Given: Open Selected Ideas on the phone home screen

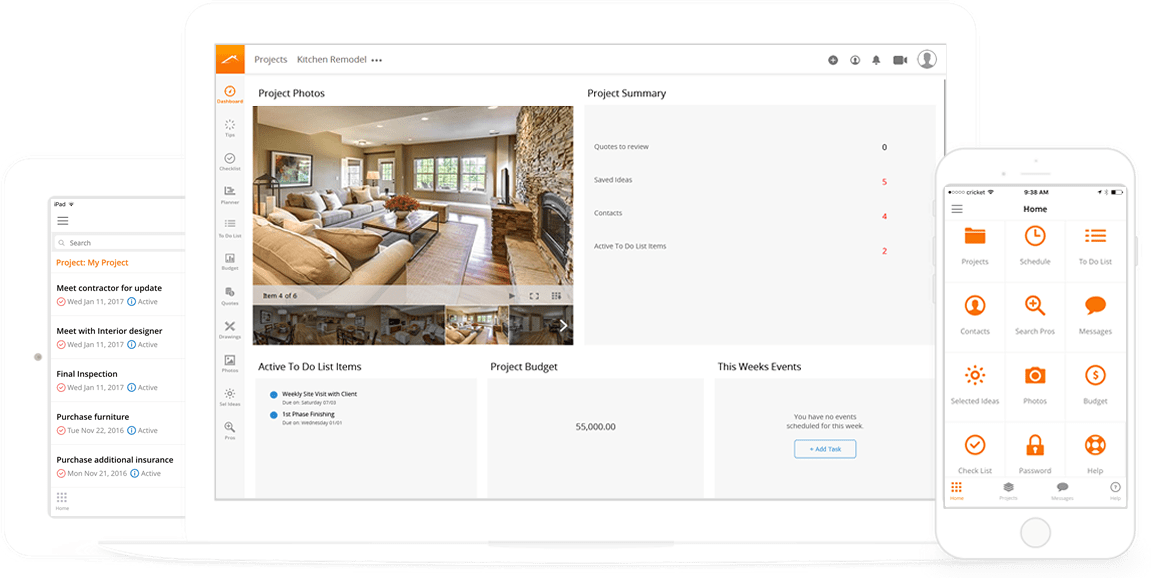Looking at the screenshot, I should tap(975, 385).
